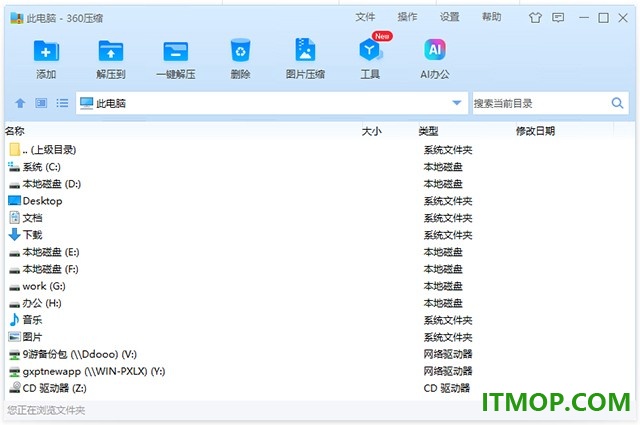Viewport: 640px width, 425px height.
Task: Select the gxptnewapp (\\WIN-PXLX) (Y:) name
Action: pos(94,372)
